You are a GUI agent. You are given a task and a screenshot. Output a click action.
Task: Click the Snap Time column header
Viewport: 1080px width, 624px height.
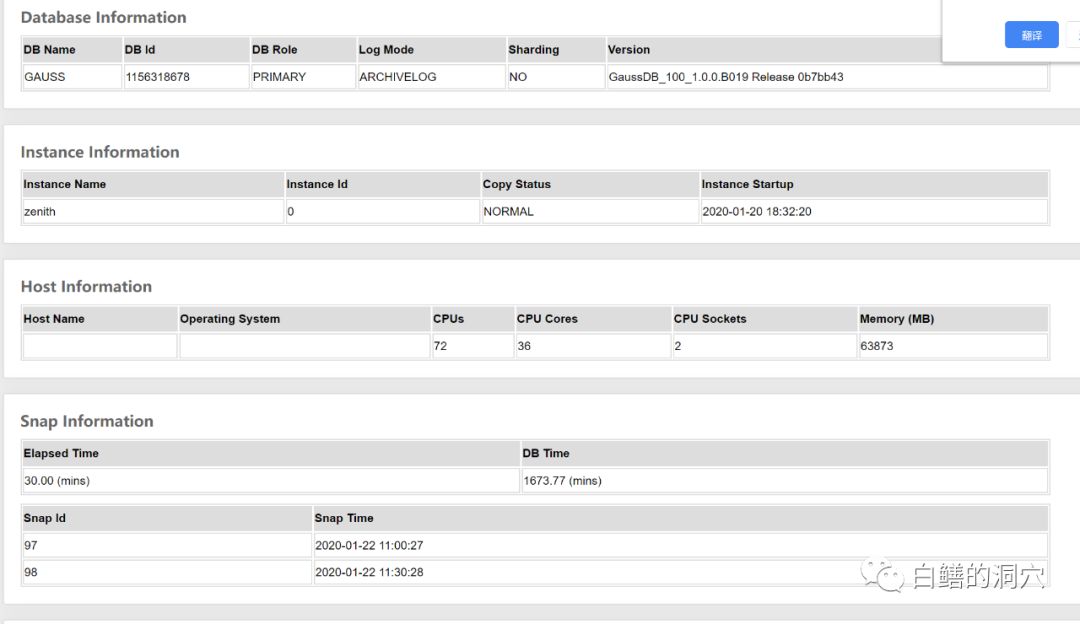click(344, 518)
